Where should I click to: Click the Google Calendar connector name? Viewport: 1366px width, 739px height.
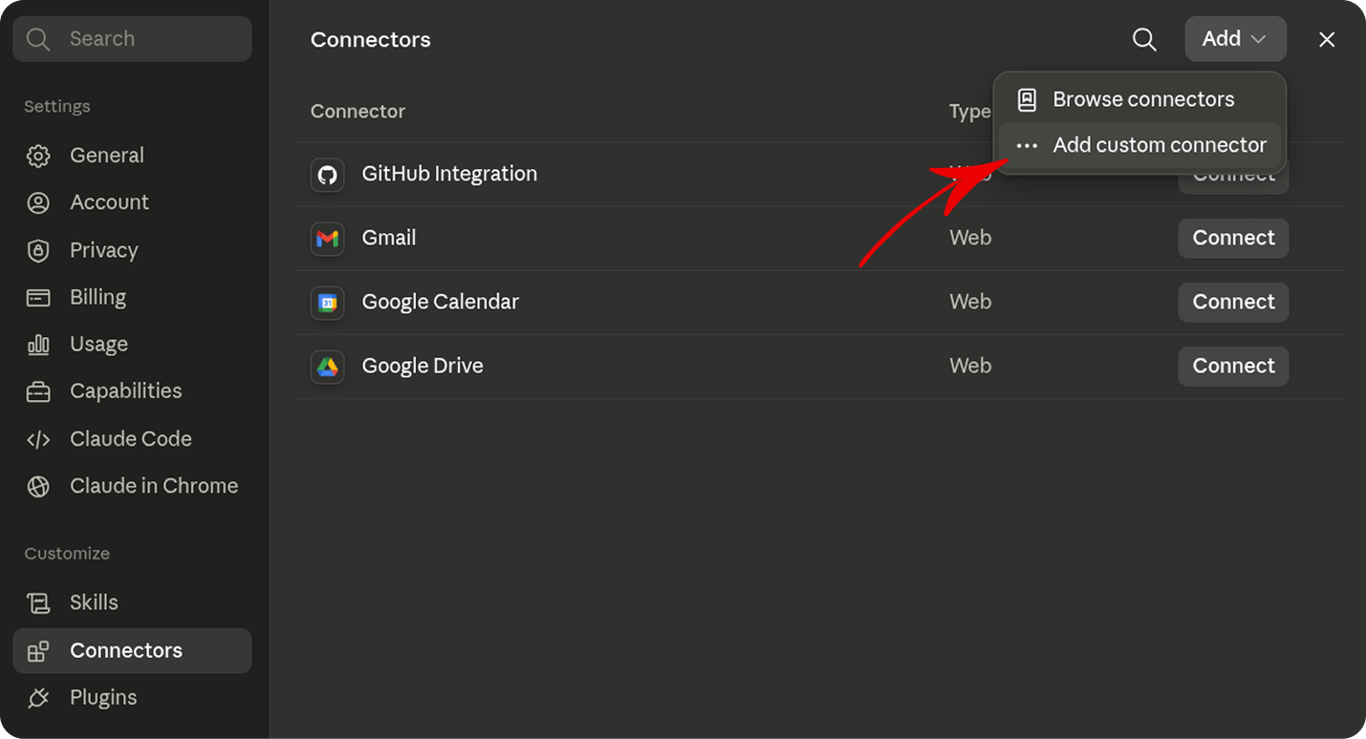click(440, 302)
